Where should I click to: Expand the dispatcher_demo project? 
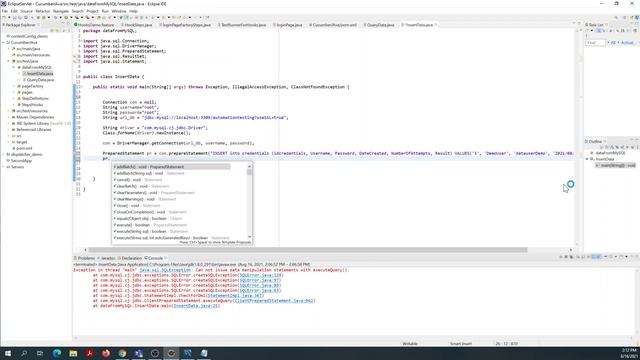click(3, 154)
